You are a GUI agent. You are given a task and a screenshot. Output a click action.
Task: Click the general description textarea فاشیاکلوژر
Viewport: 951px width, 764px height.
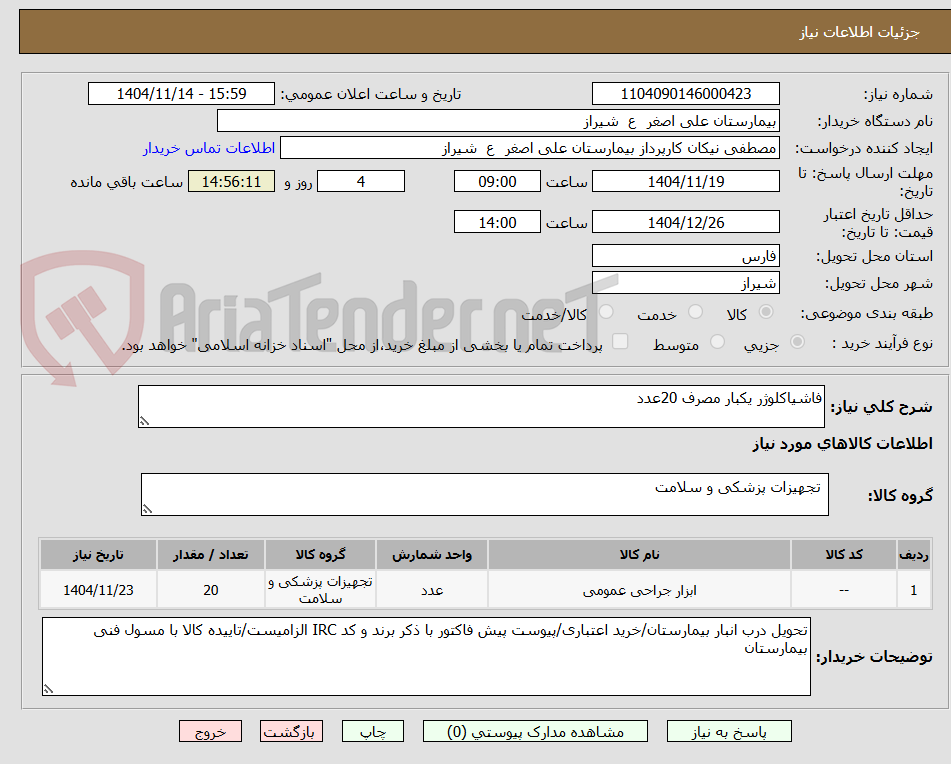tap(481, 406)
